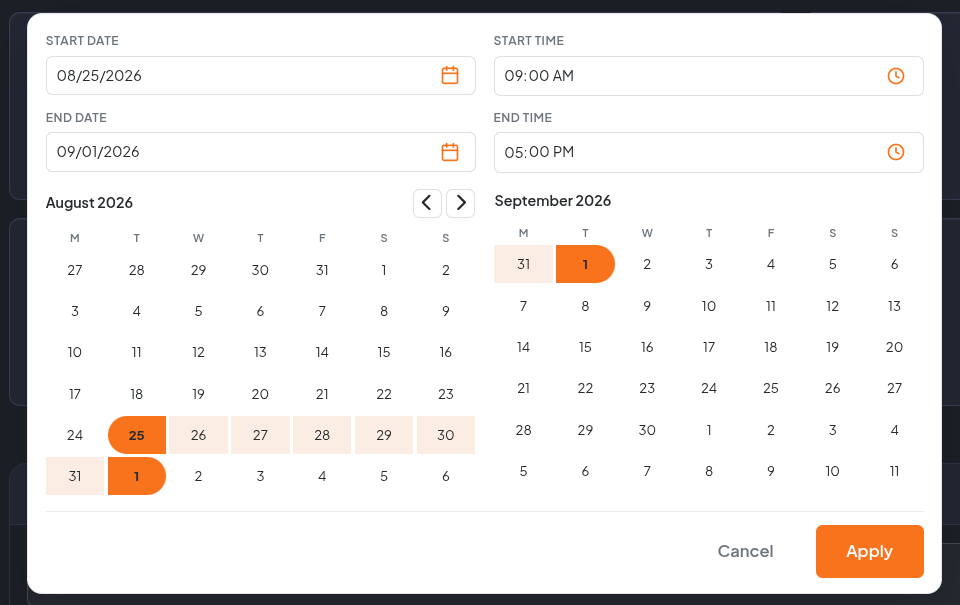960x605 pixels.
Task: Choose August 28 within the shaded range
Action: (322, 435)
